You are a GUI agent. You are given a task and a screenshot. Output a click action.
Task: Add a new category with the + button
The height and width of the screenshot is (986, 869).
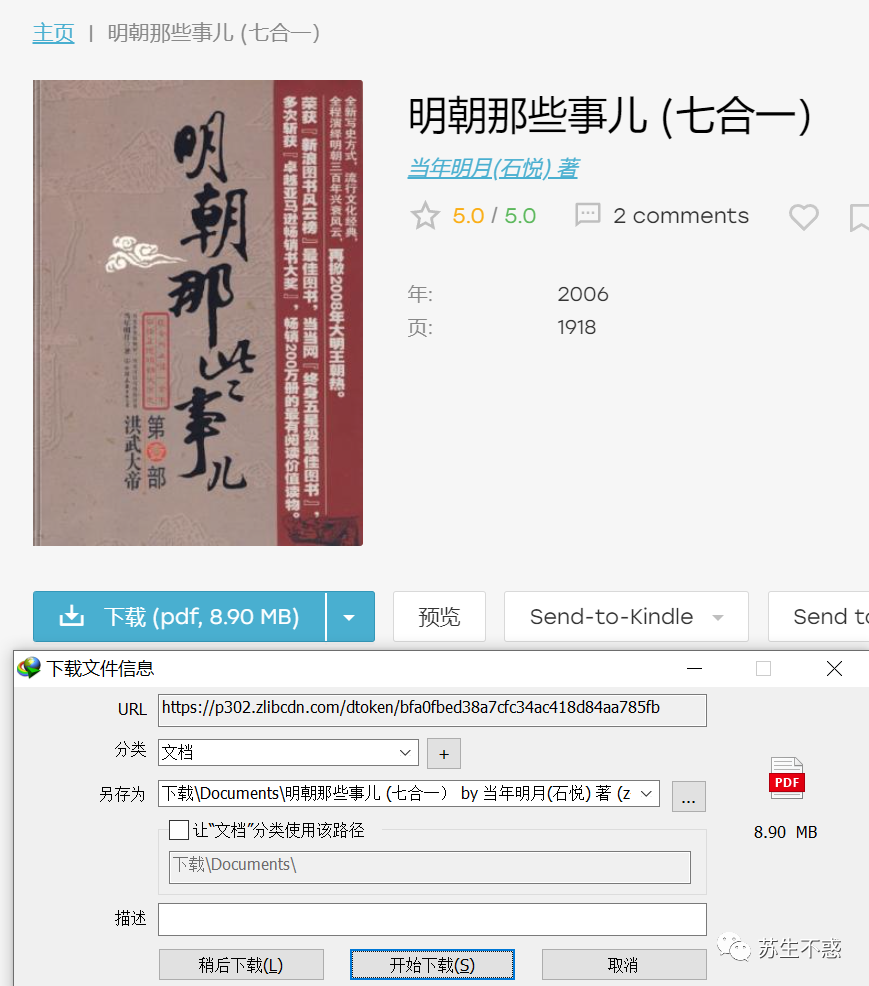443,753
